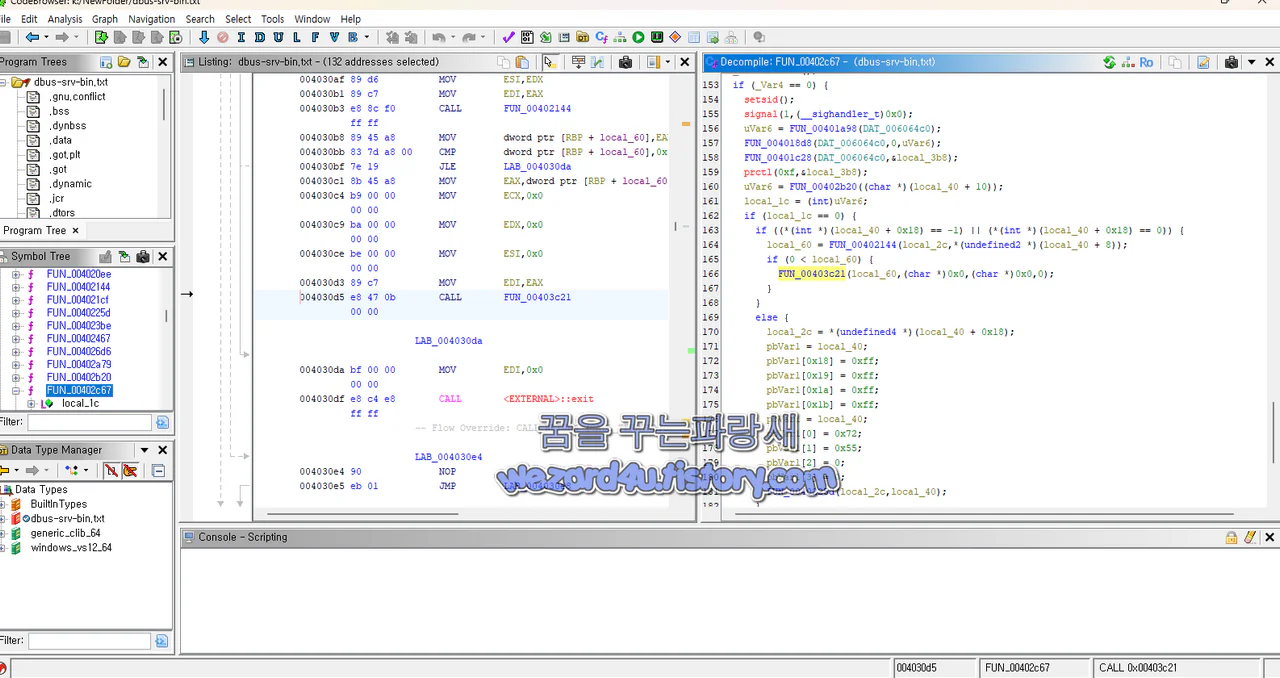Open Data Type Manager menu dropdown arrow
The image size is (1280, 678).
(144, 450)
